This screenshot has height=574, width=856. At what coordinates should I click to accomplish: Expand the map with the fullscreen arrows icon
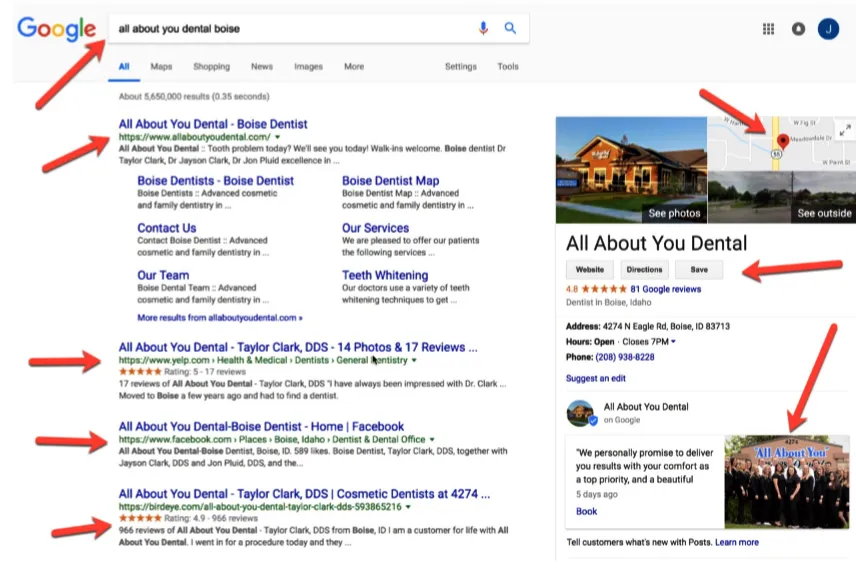tap(845, 130)
